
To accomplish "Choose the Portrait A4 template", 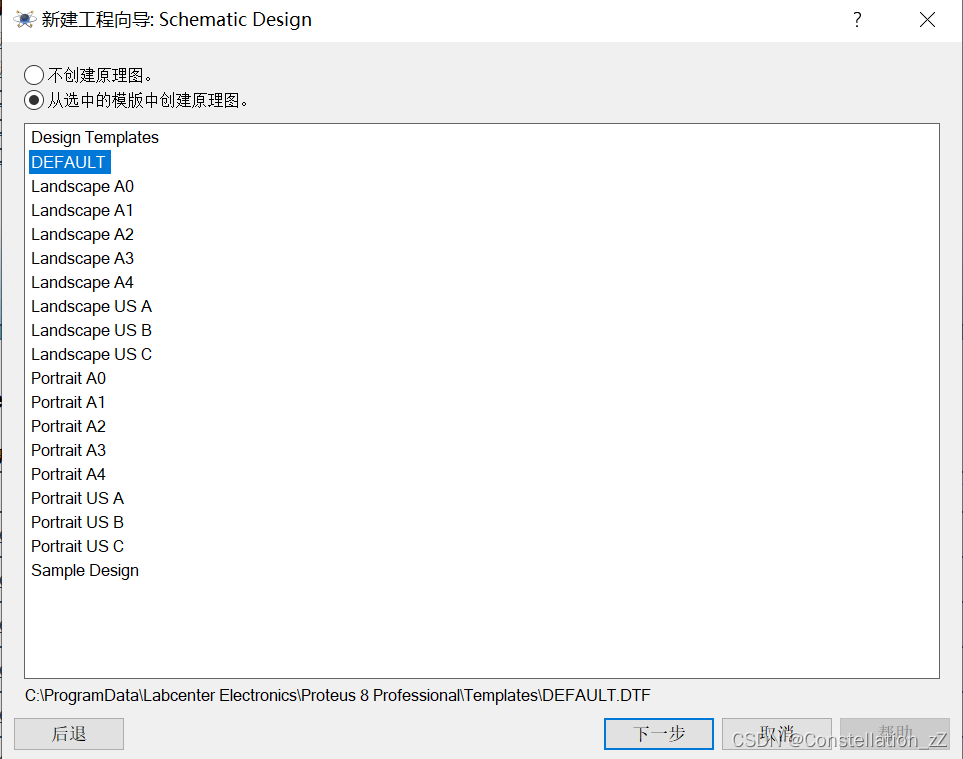I will point(68,473).
